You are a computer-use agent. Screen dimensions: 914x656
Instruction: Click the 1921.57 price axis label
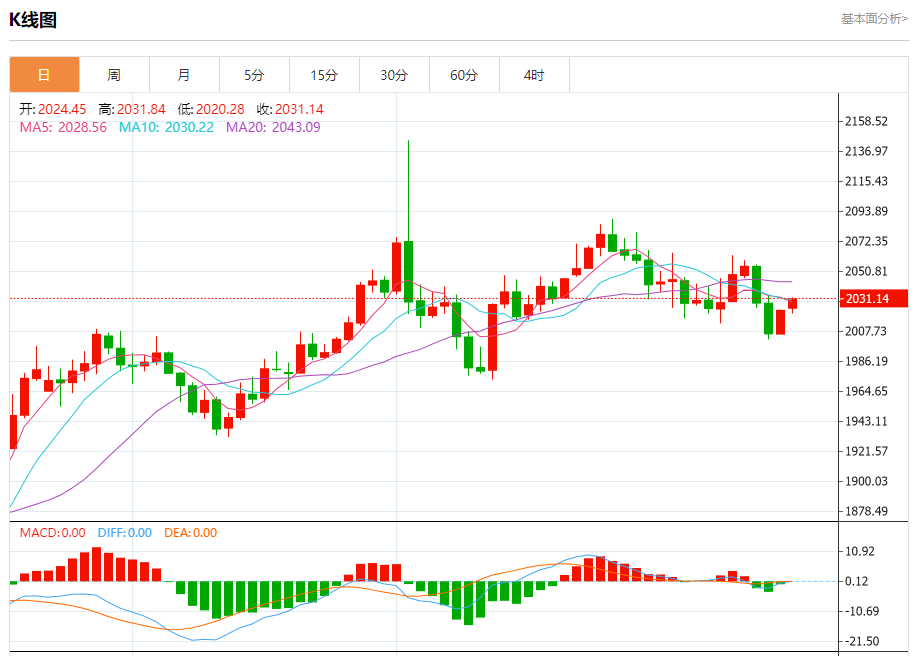pyautogui.click(x=866, y=451)
